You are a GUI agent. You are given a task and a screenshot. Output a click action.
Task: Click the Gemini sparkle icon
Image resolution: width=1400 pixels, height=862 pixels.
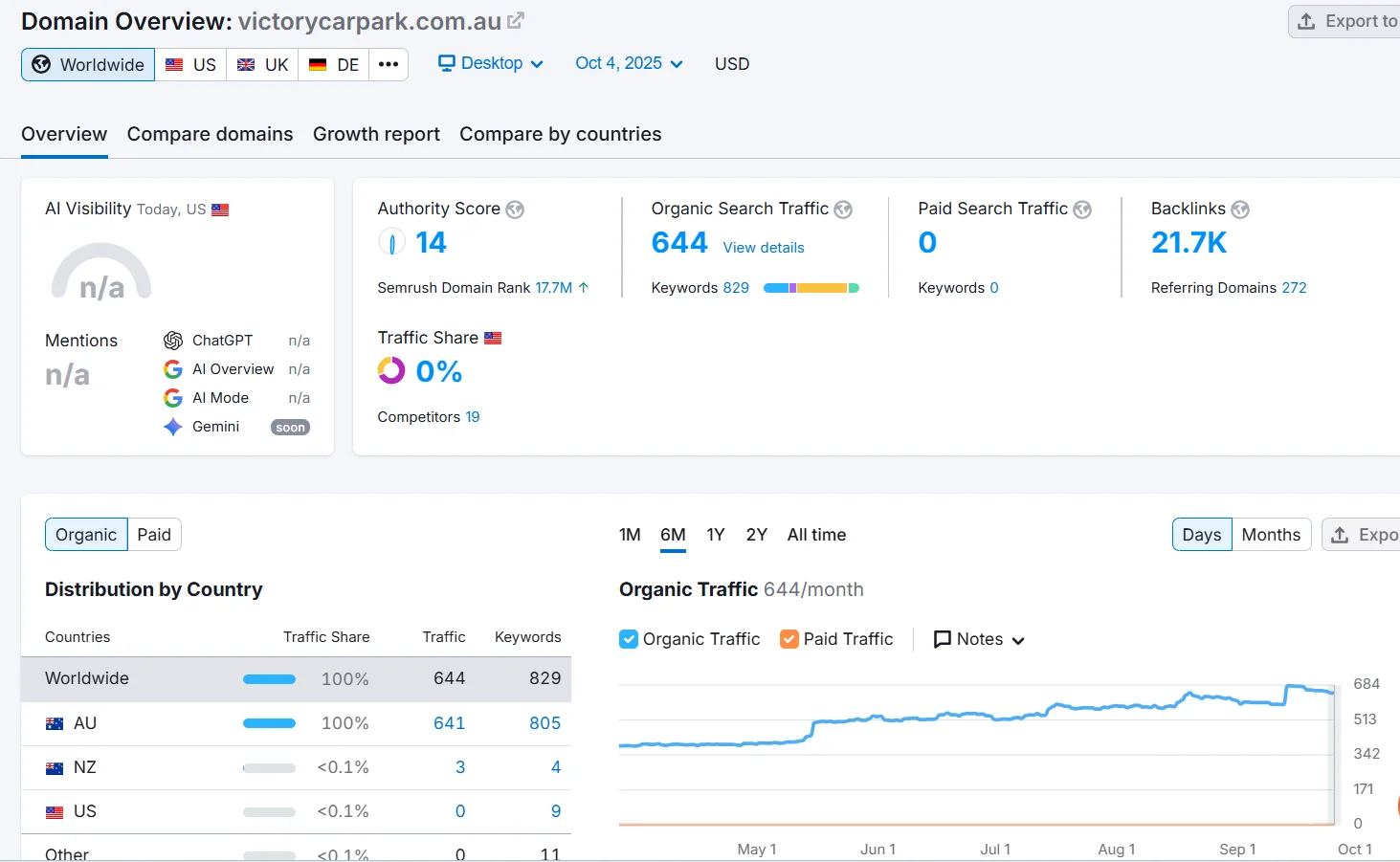click(173, 427)
